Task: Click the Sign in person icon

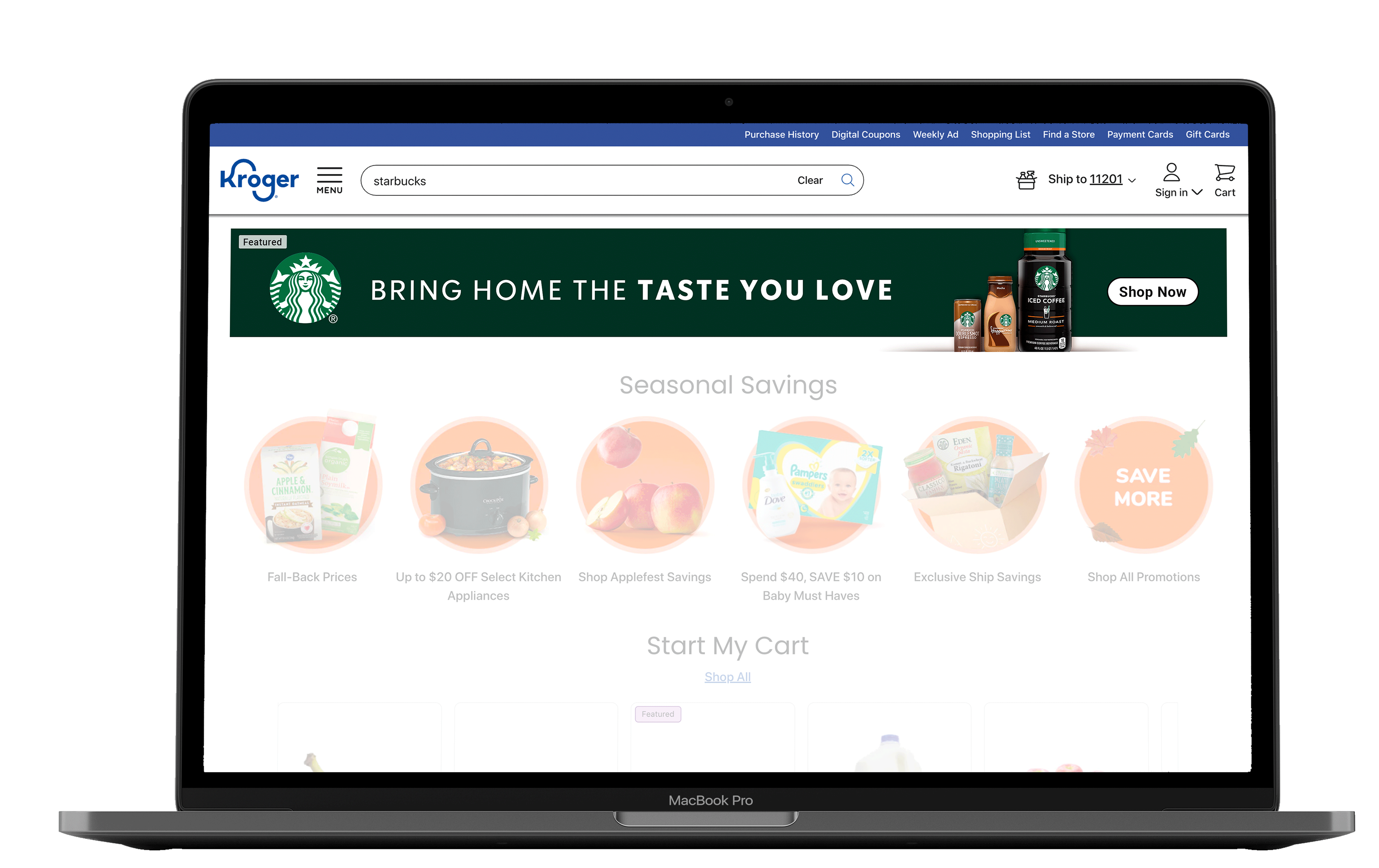Action: (x=1171, y=172)
